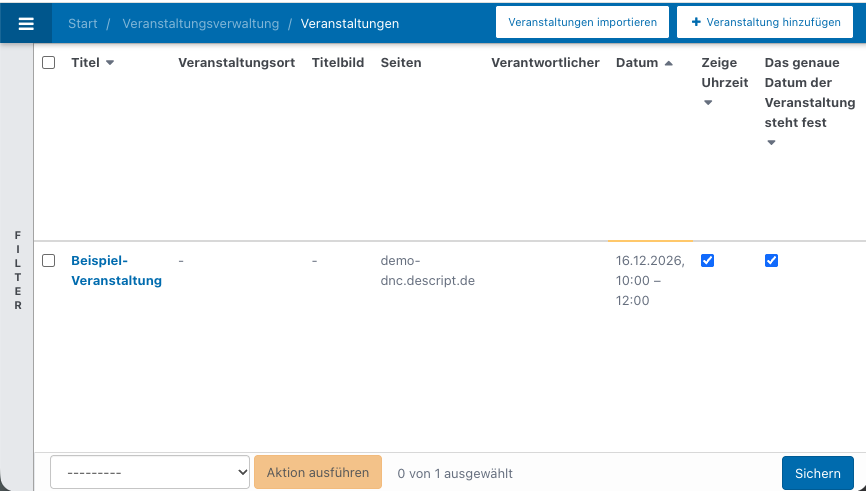Click the Veranstaltungsort column header
Image resolution: width=866 pixels, height=491 pixels.
pyautogui.click(x=236, y=62)
